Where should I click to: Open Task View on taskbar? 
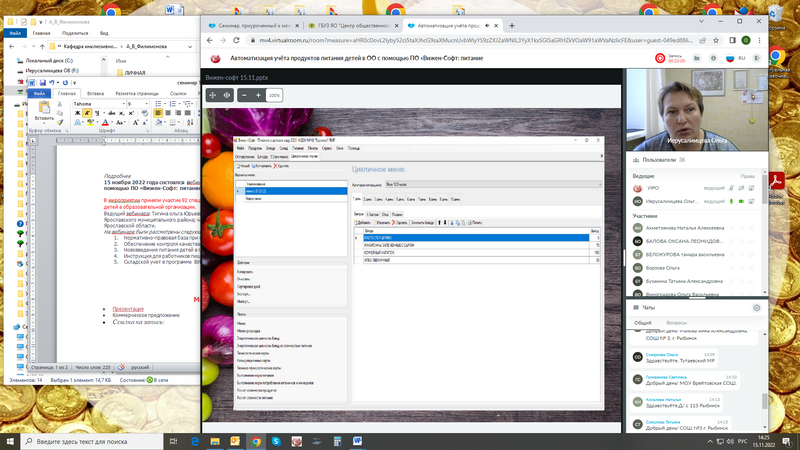pos(173,441)
